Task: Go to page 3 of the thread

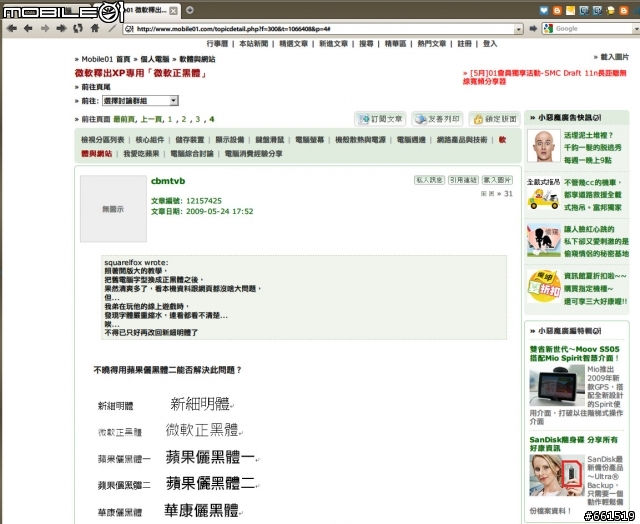Action: point(198,119)
